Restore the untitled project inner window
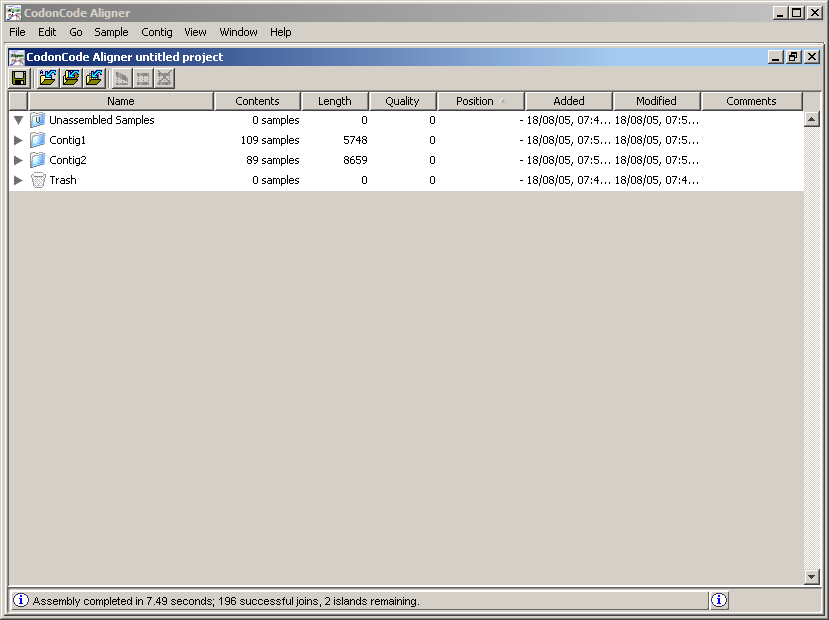The image size is (829, 620). pos(794,57)
